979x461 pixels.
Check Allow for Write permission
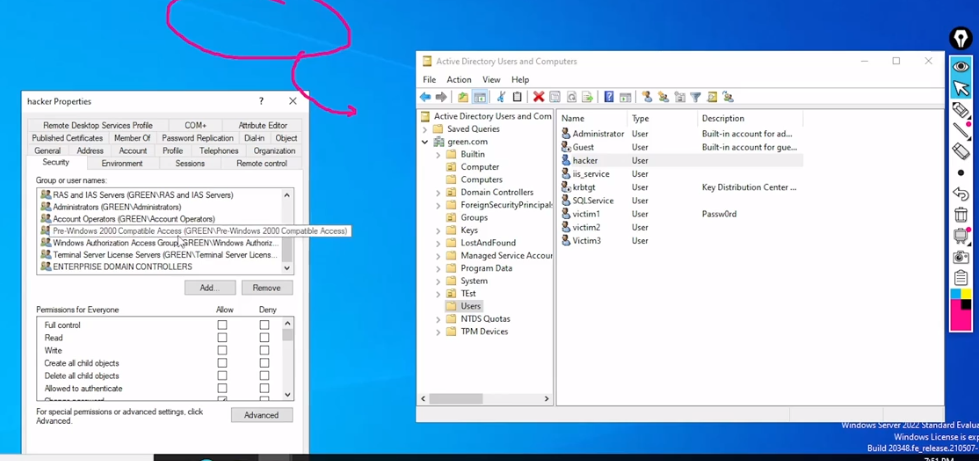coord(222,350)
